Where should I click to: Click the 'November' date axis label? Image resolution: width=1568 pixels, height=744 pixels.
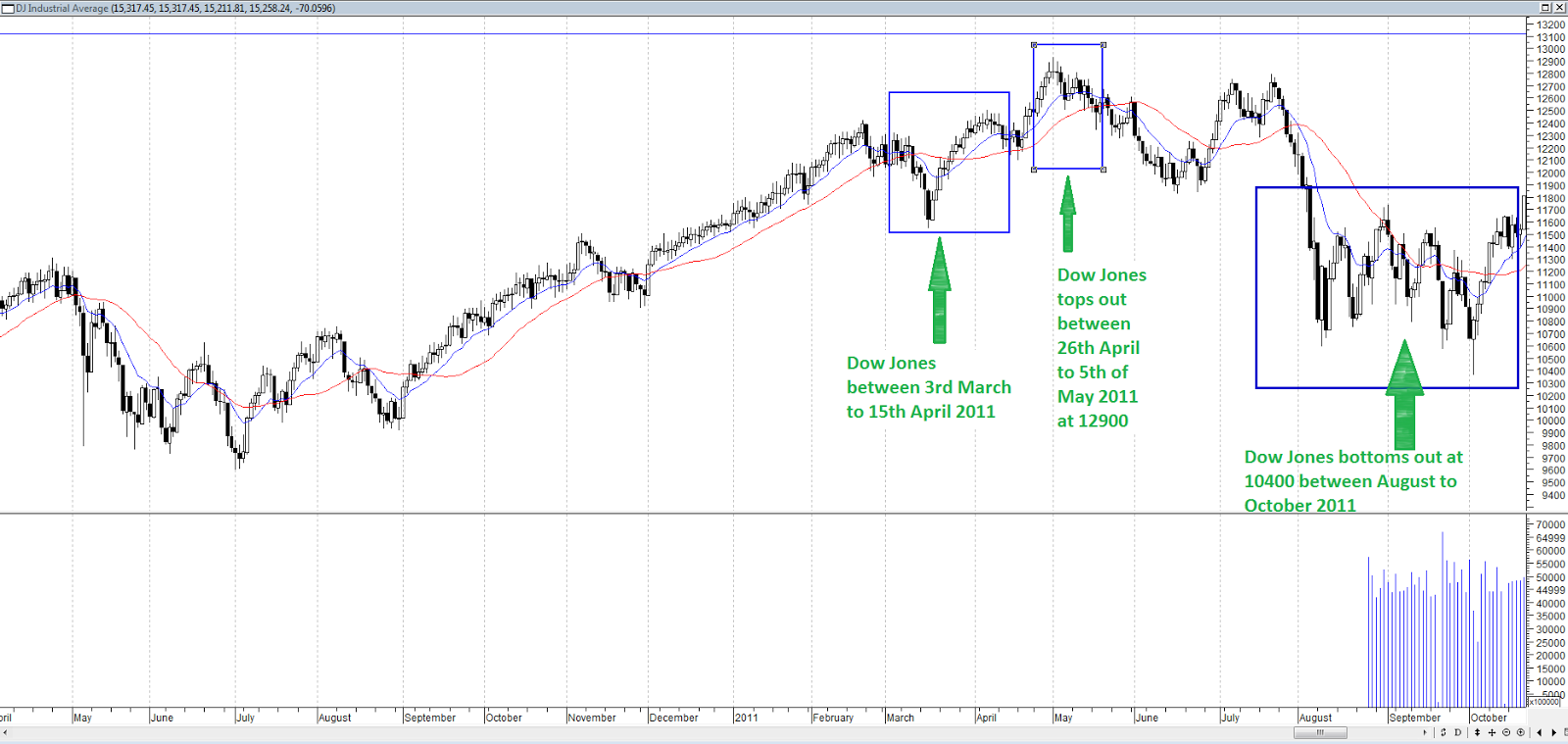pos(592,718)
